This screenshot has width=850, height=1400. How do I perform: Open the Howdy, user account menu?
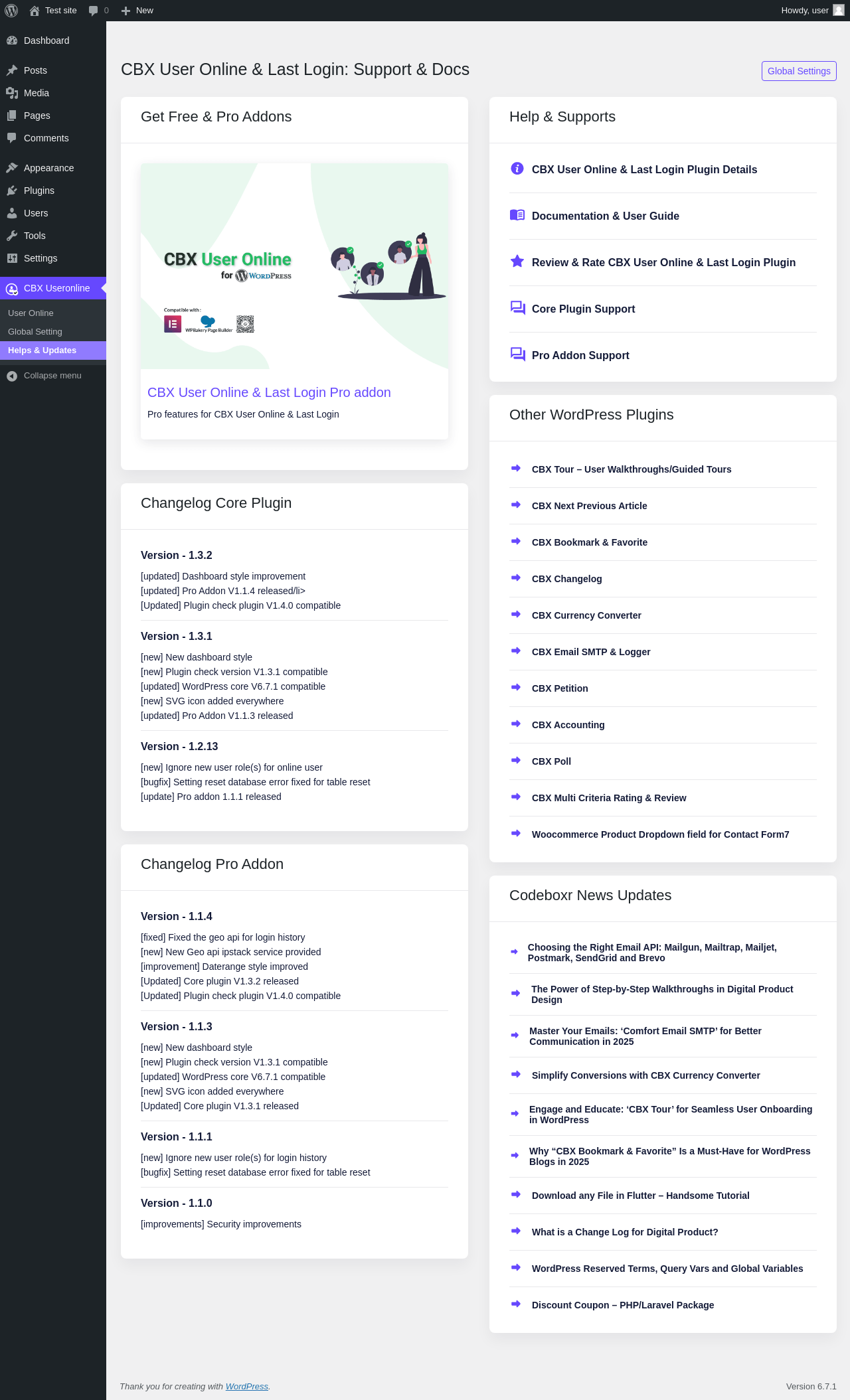point(812,11)
